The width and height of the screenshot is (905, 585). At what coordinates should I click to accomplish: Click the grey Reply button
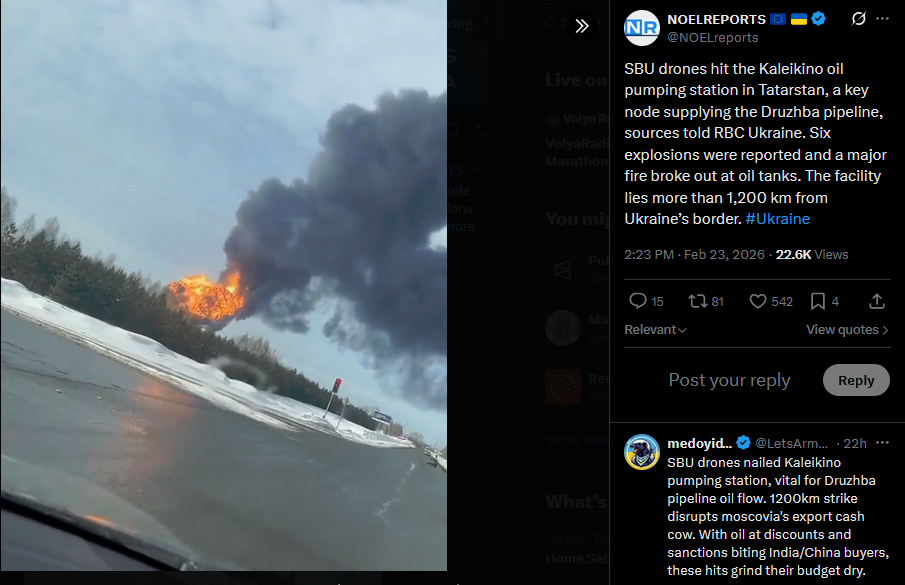click(x=856, y=380)
